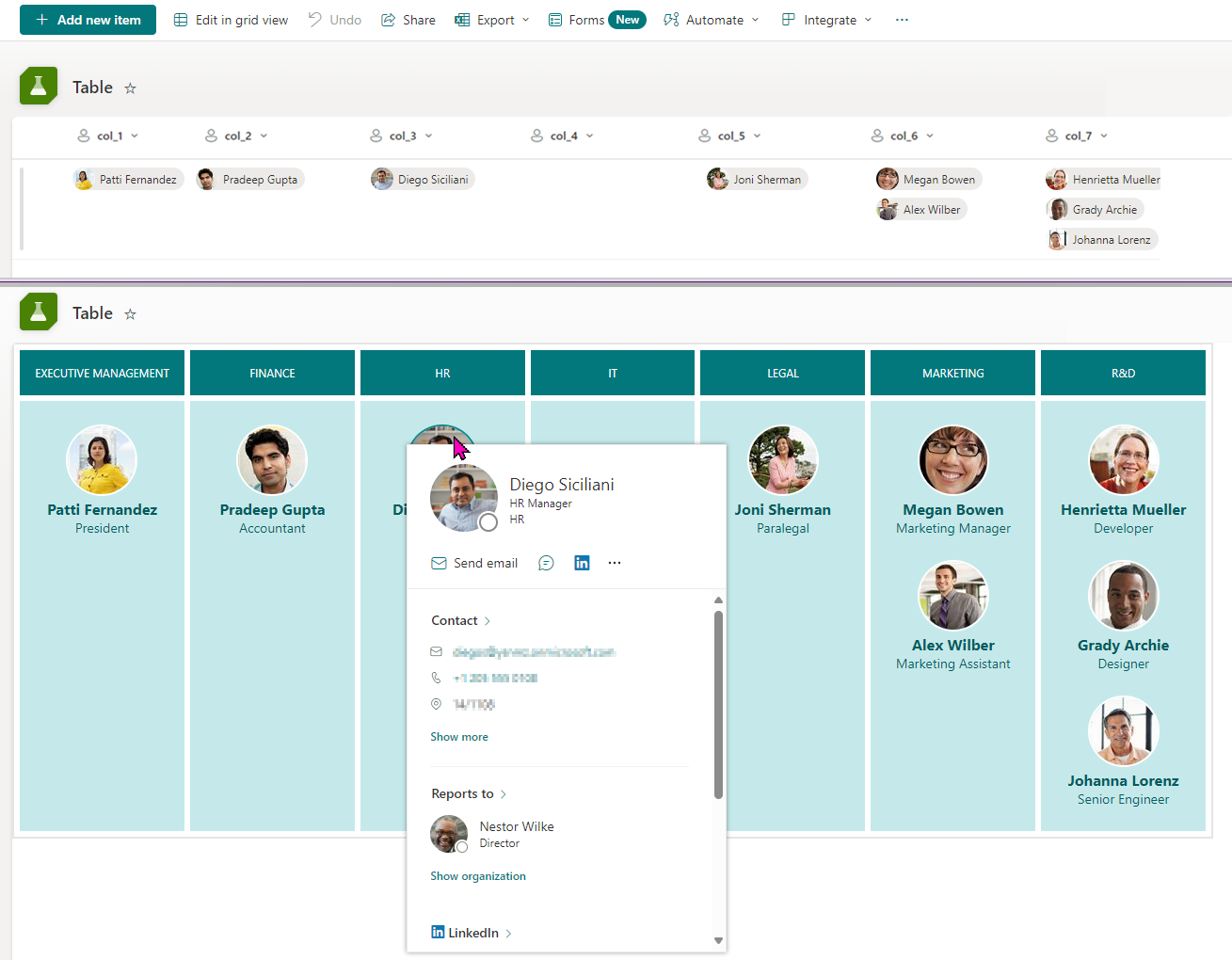Open more actions ellipsis in profile card
The height and width of the screenshot is (960, 1232).
point(615,563)
